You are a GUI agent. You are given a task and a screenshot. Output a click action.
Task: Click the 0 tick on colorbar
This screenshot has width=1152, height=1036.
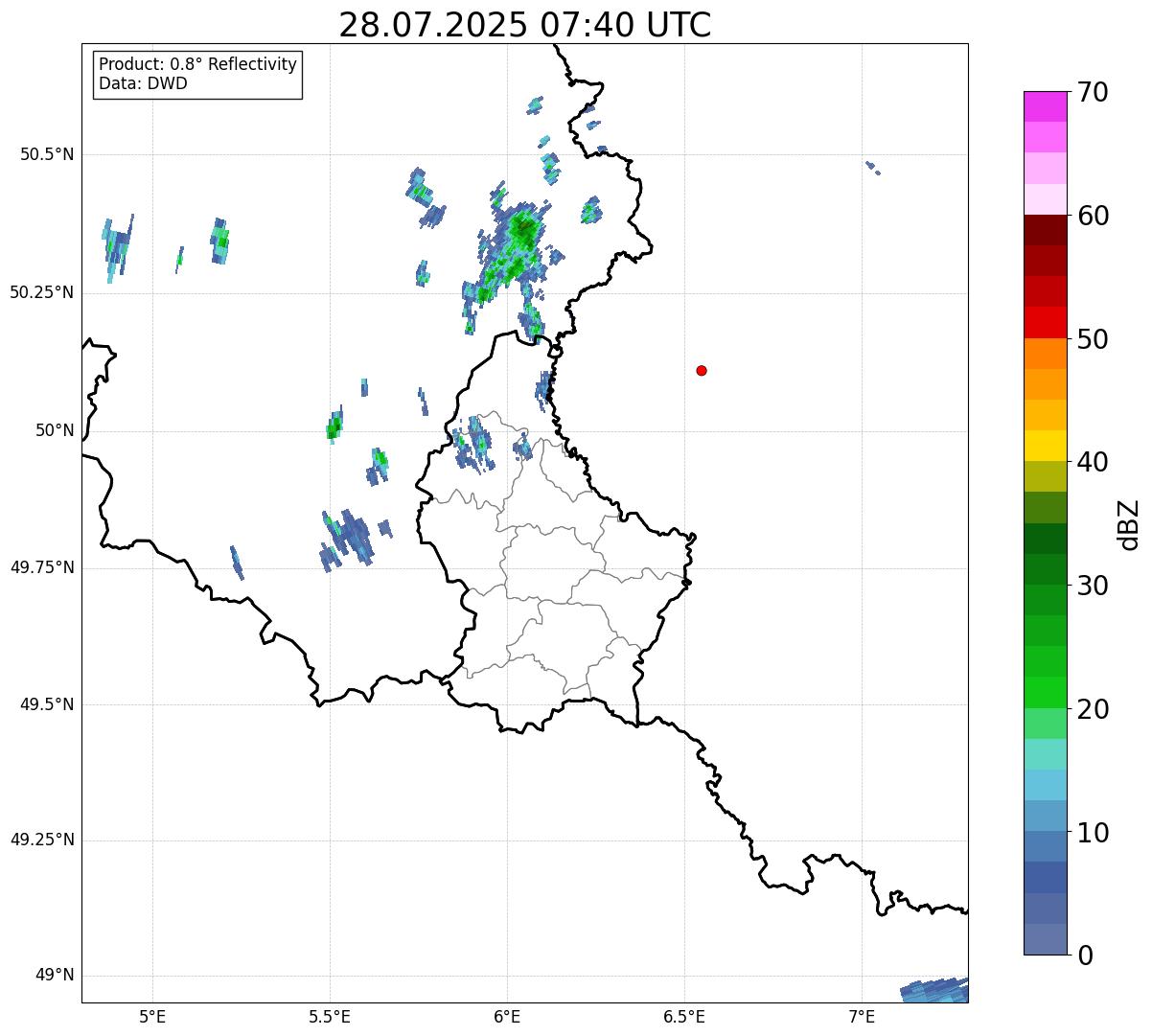pos(1085,955)
